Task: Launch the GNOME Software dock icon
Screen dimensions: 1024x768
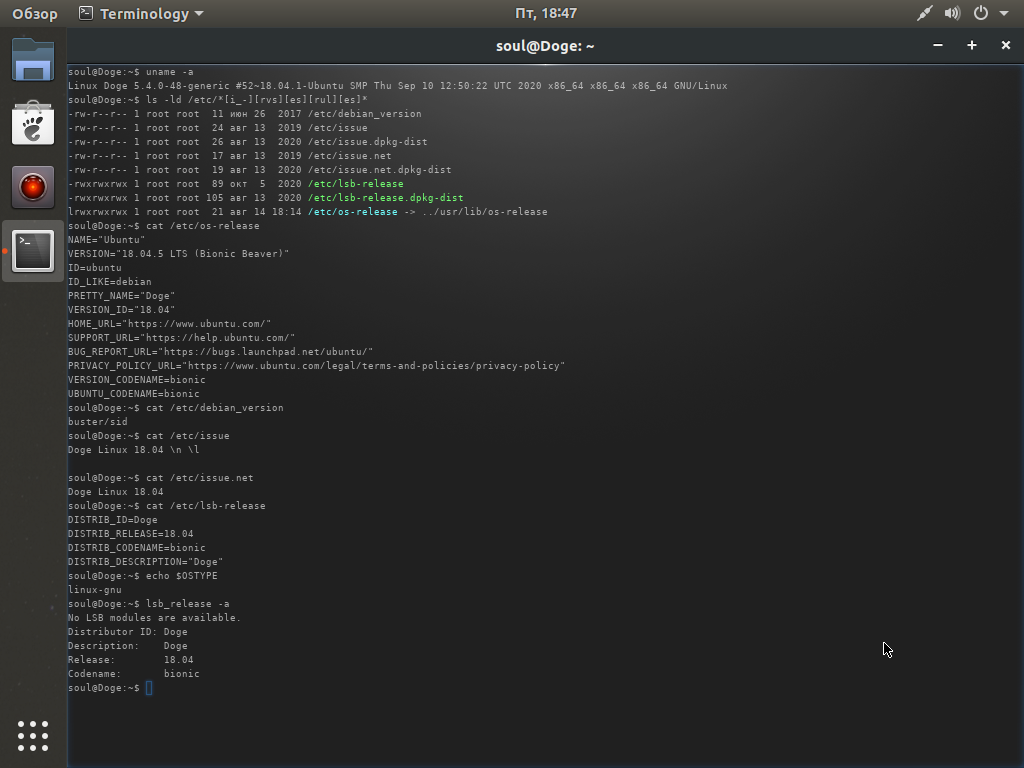Action: 33,123
